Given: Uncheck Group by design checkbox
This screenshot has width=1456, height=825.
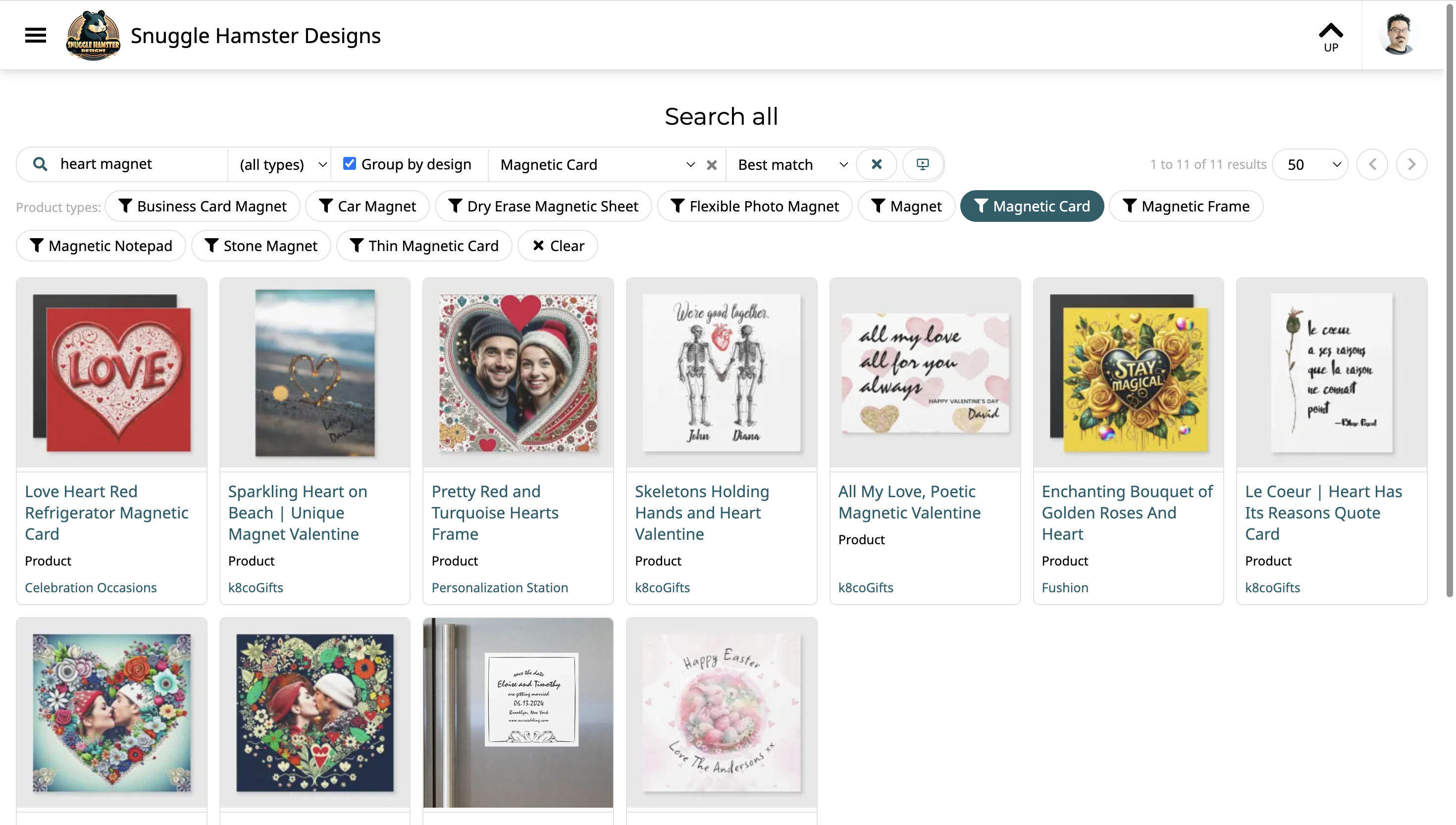Looking at the screenshot, I should pyautogui.click(x=350, y=164).
